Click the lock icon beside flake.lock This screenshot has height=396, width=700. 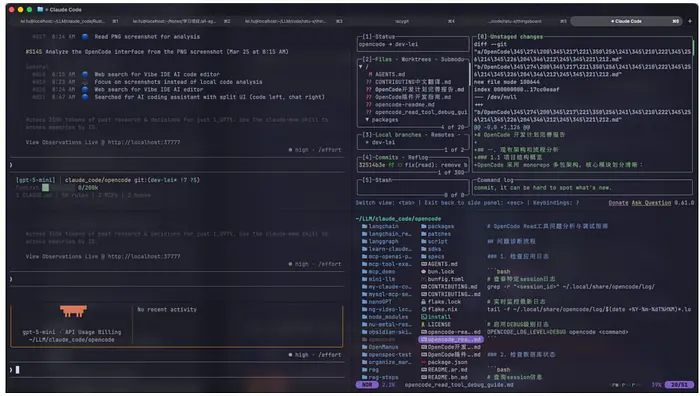point(424,302)
